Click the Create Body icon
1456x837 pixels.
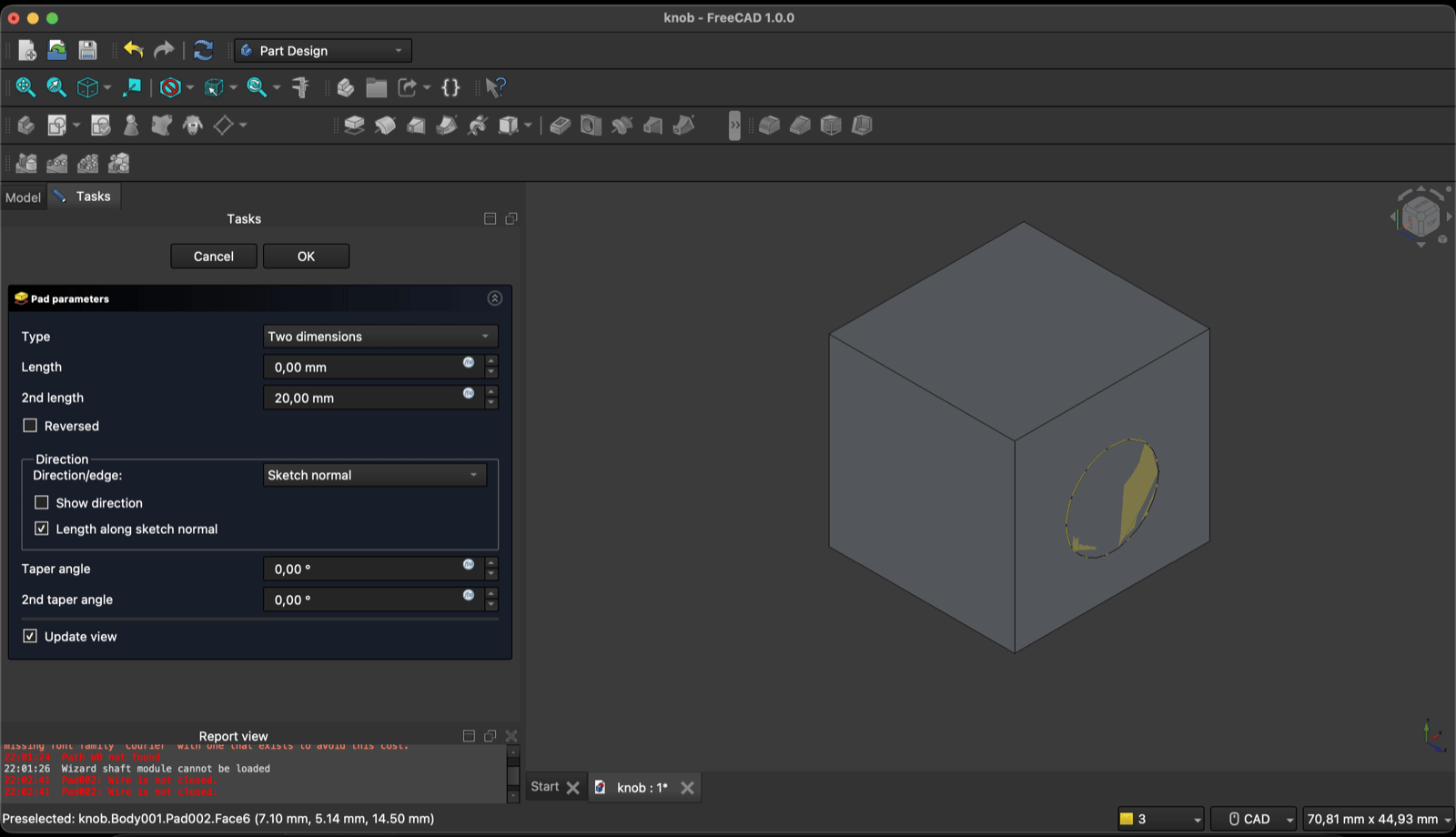[x=26, y=125]
